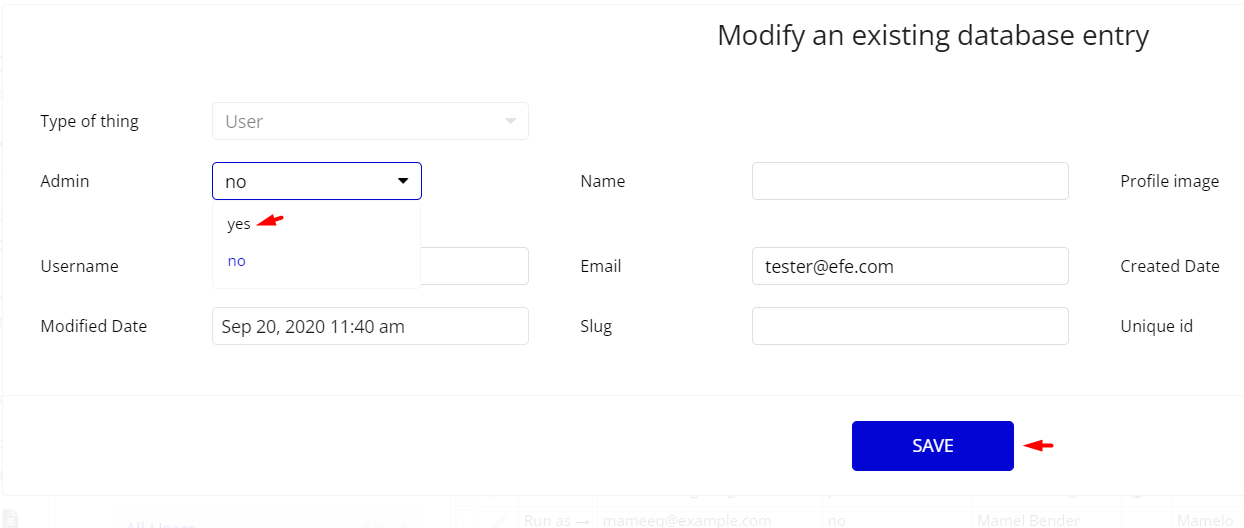Click the disabled Type of thing dropdown arrow
The width and height of the screenshot is (1244, 528).
pyautogui.click(x=510, y=121)
